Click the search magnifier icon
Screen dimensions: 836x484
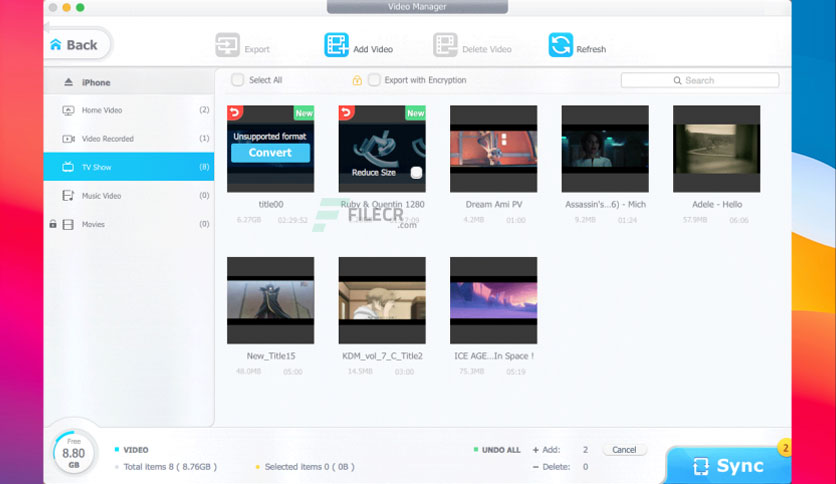(677, 80)
